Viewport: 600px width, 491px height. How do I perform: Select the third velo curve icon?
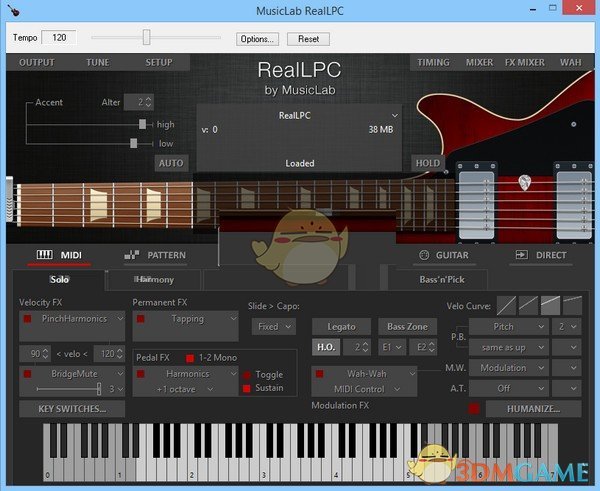click(550, 305)
